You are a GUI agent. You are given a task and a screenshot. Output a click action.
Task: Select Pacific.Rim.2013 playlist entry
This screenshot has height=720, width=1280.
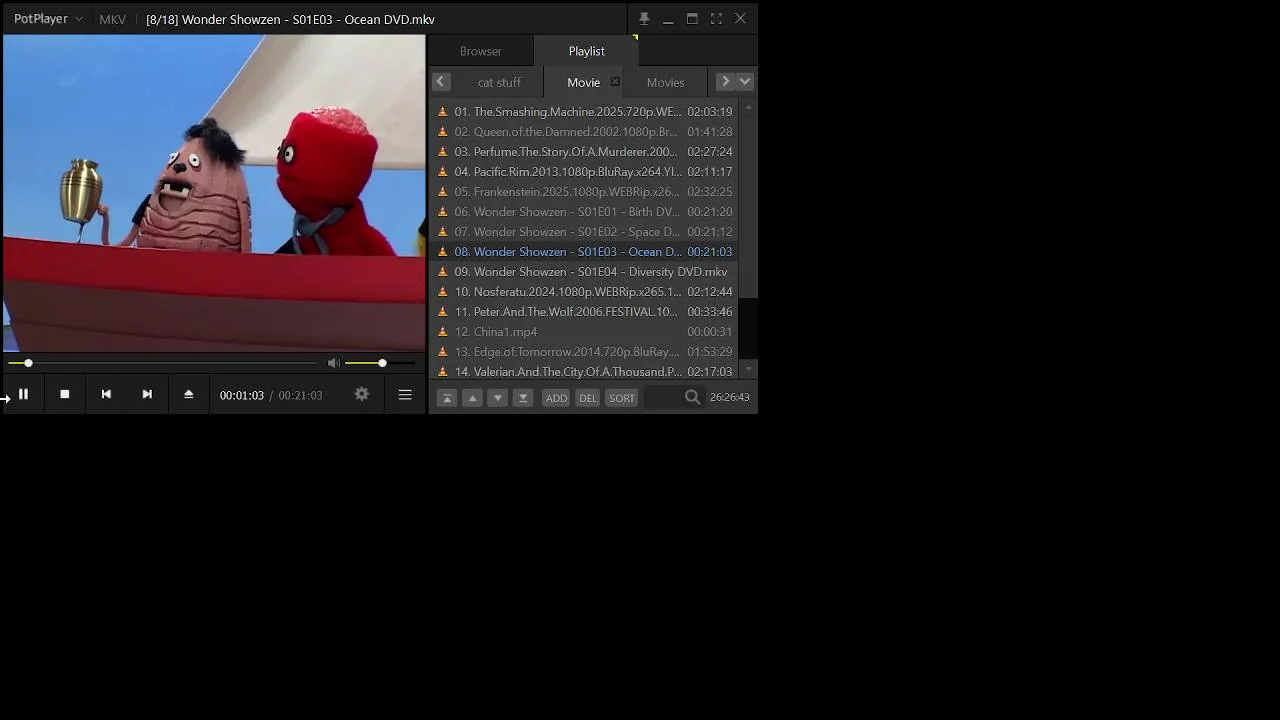pos(584,172)
